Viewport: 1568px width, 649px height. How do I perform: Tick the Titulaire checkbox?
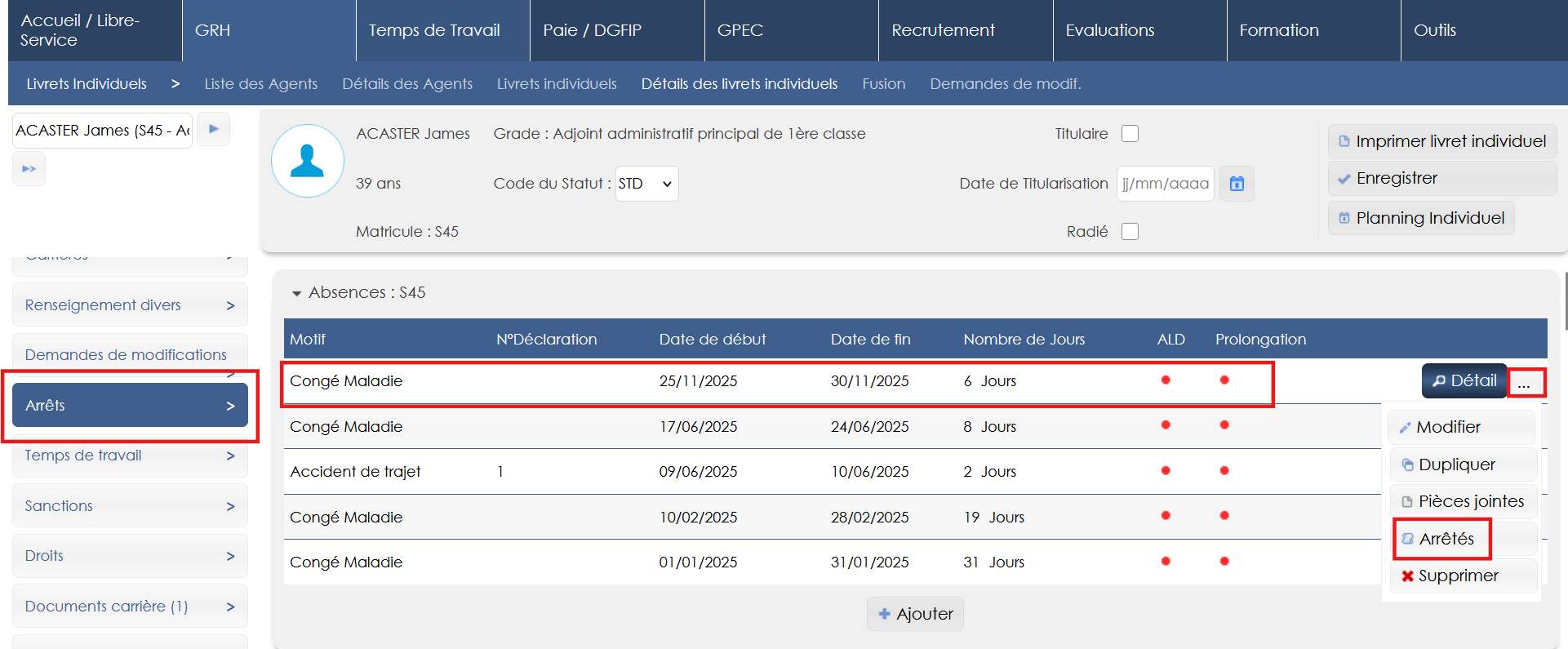[x=1130, y=134]
